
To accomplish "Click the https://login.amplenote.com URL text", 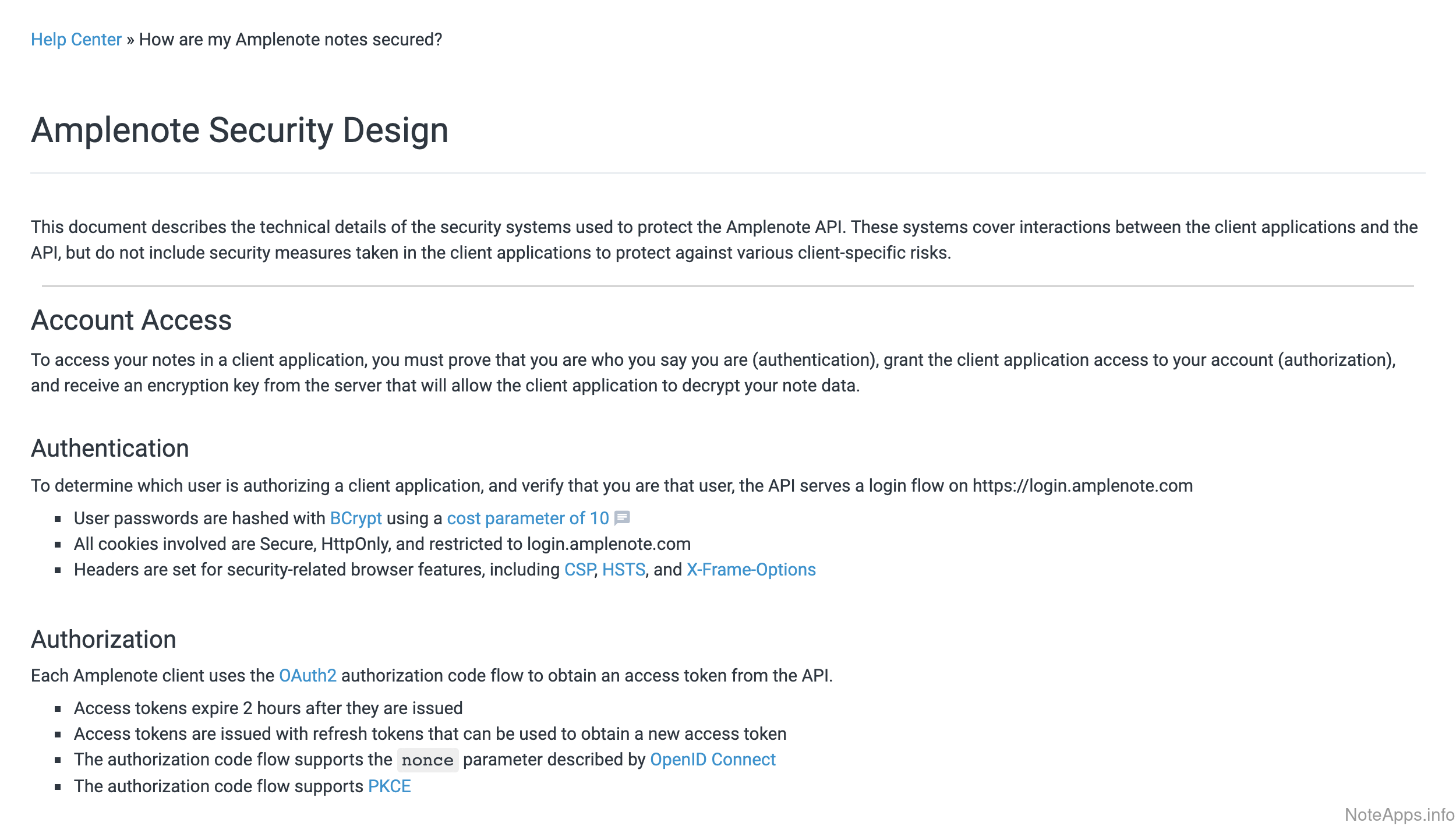I will (1082, 486).
